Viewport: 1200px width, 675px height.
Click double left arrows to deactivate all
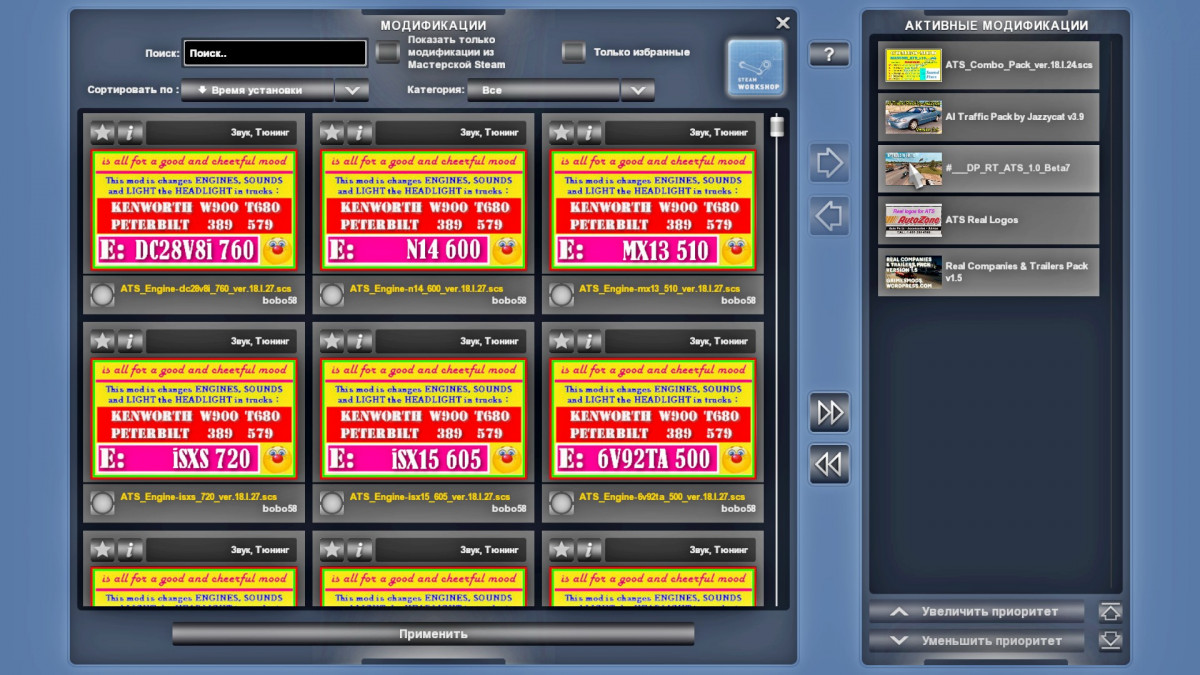[x=829, y=464]
